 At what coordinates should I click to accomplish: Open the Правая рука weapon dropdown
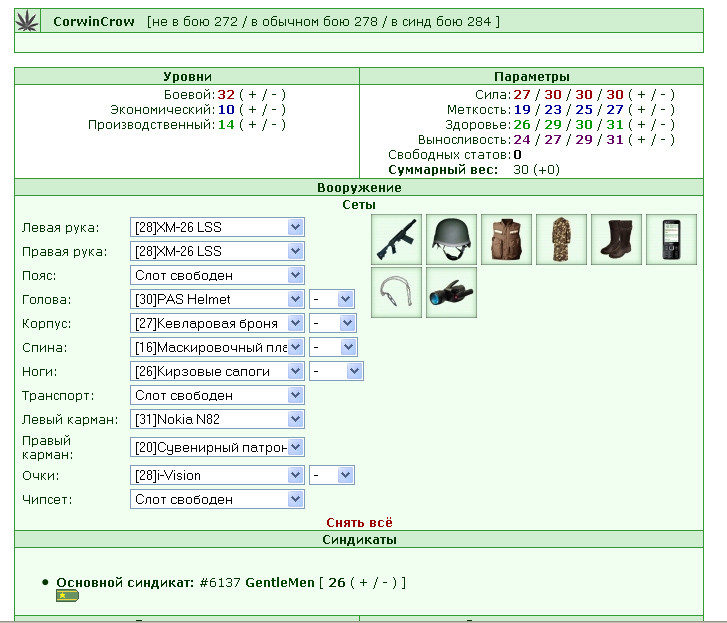pos(217,251)
